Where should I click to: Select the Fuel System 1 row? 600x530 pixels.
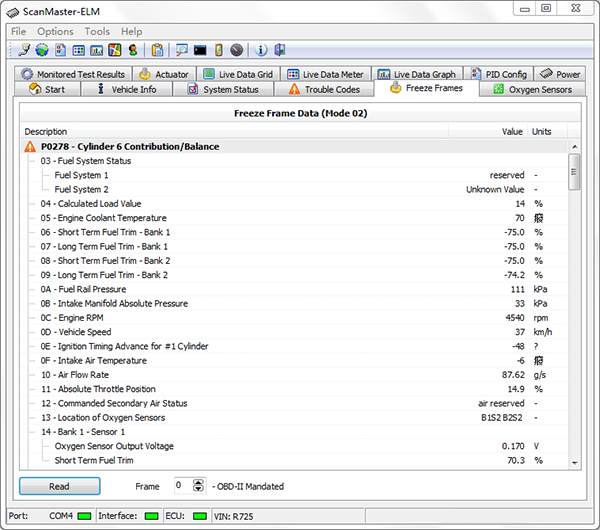coord(294,175)
